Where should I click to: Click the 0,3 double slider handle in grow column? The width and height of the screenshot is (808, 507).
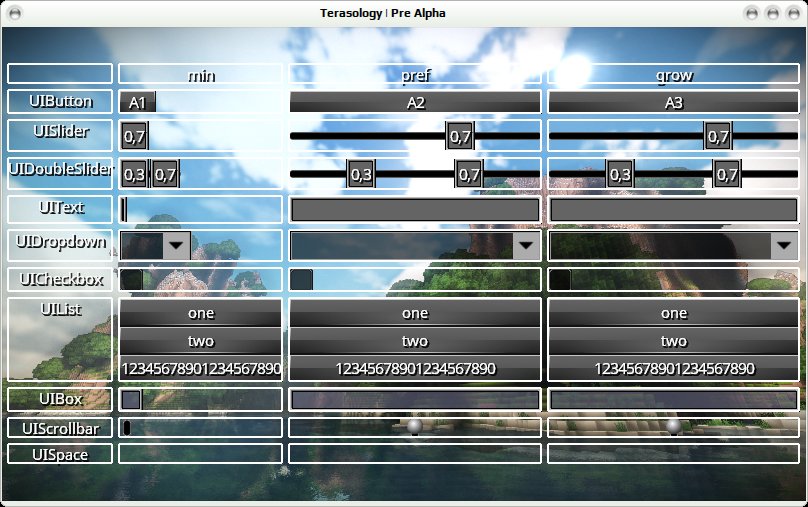point(620,174)
